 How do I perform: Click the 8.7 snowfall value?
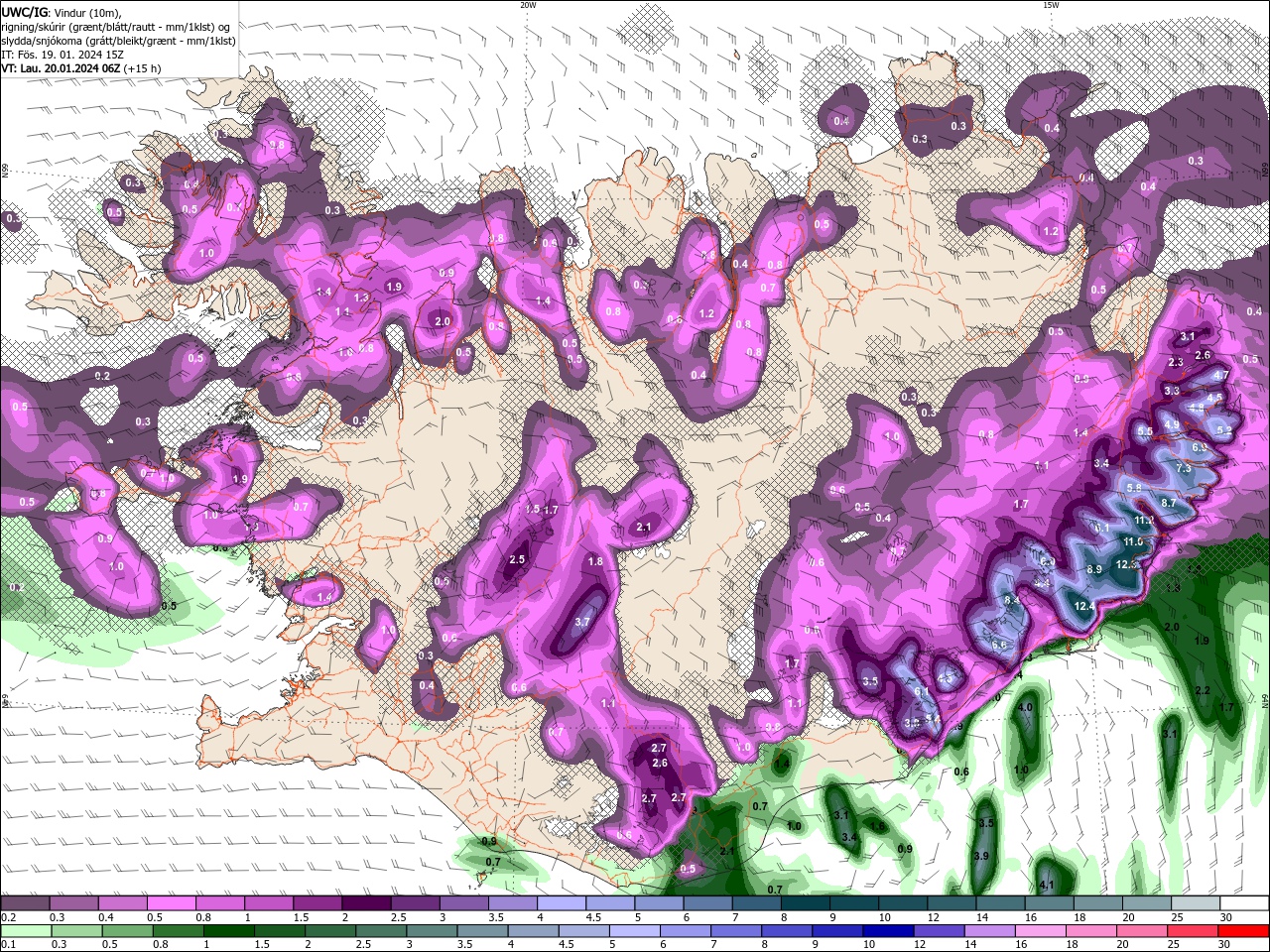click(1168, 504)
